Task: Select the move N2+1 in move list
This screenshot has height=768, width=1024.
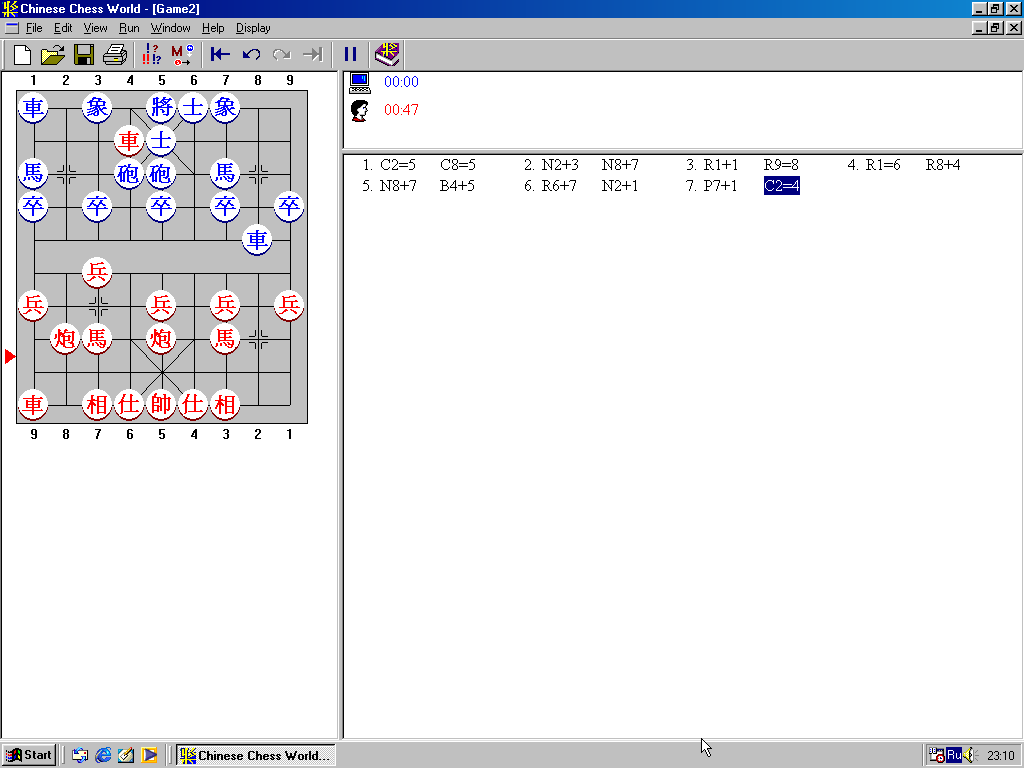Action: click(x=620, y=186)
